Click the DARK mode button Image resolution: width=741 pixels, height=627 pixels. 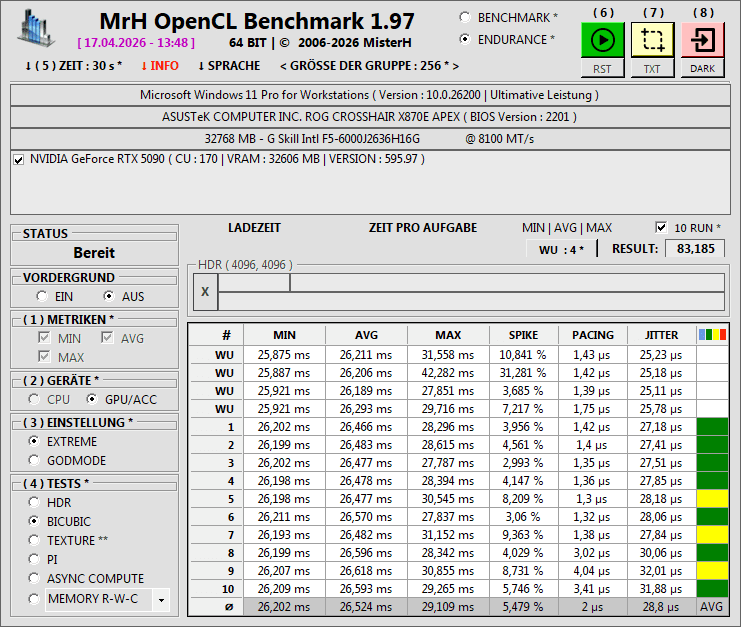[x=703, y=69]
